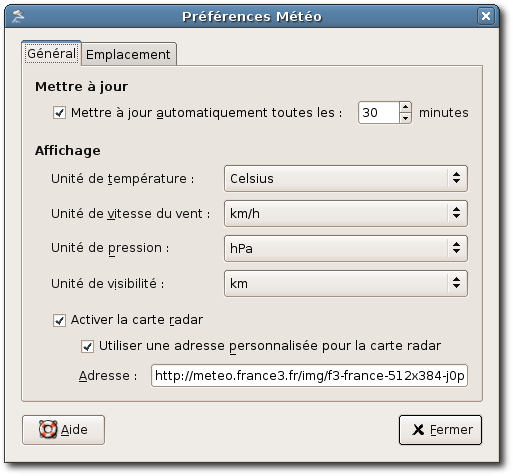Click the Unité de température label

pyautogui.click(x=122, y=179)
